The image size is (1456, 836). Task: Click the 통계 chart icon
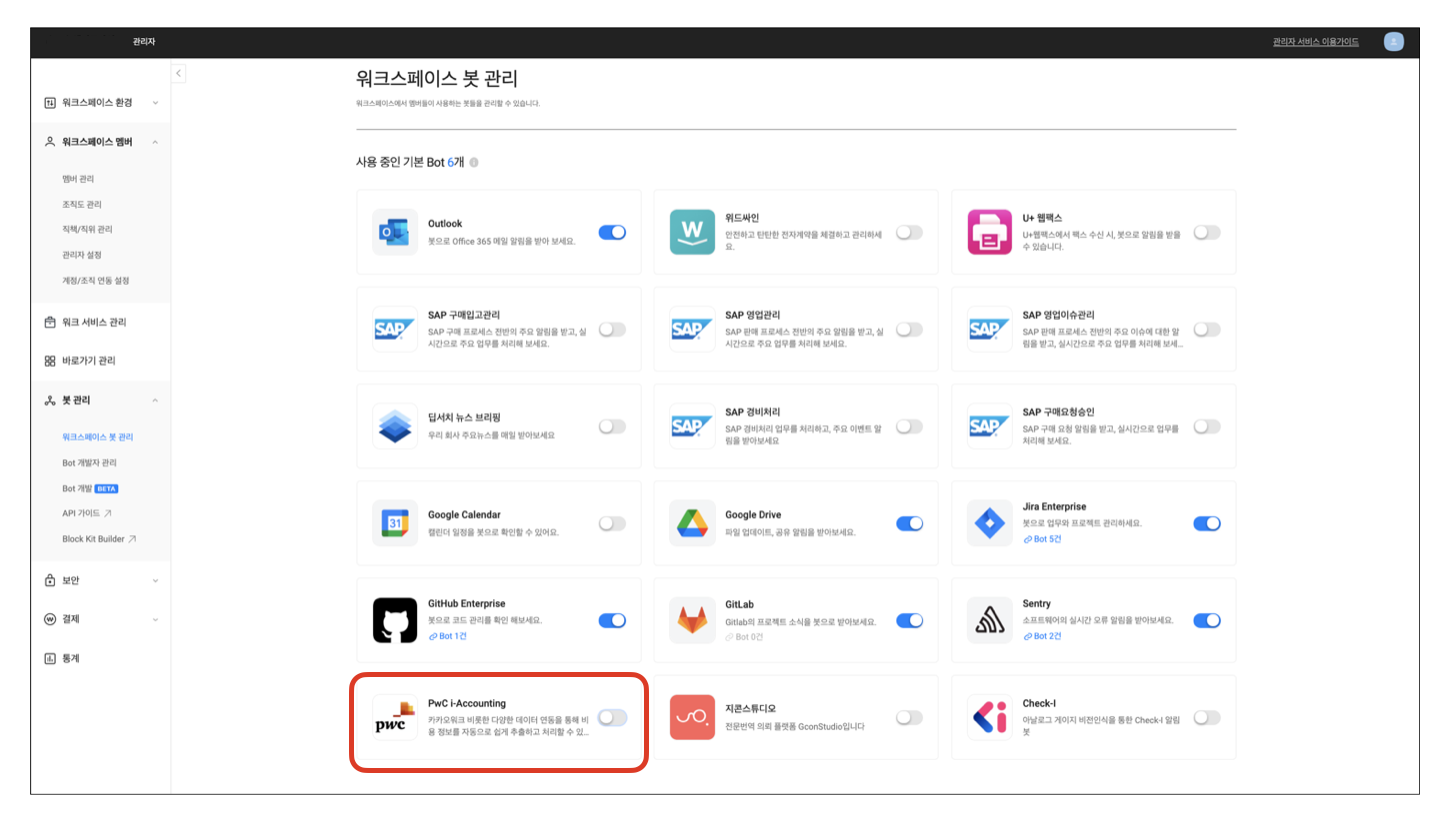[50, 658]
